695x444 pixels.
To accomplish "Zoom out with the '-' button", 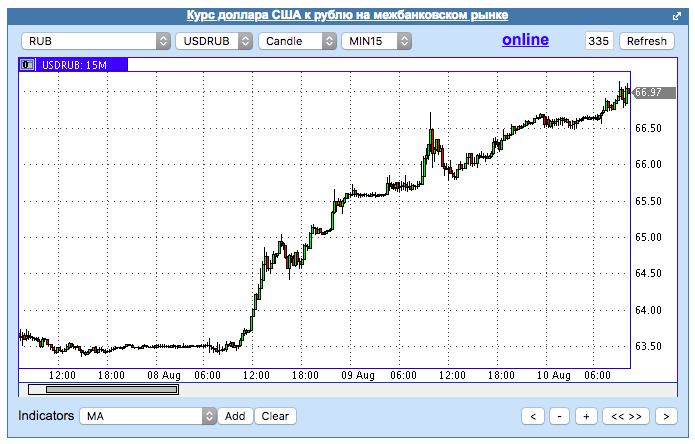I will (559, 416).
